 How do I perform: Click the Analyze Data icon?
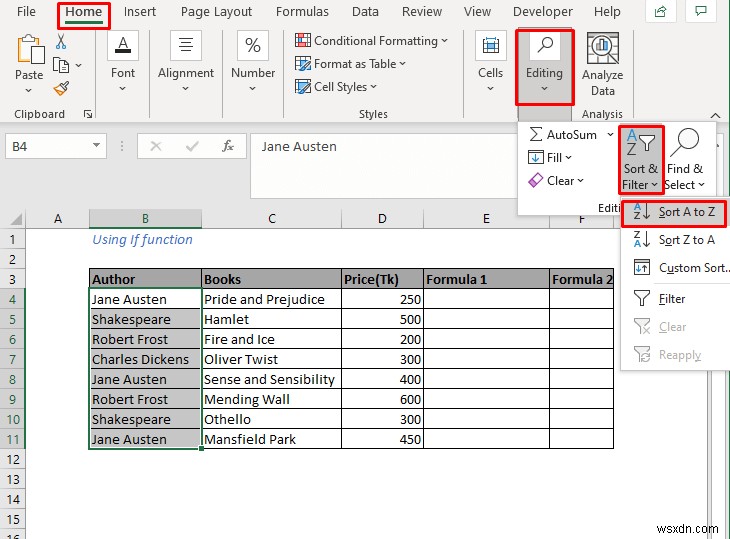coord(602,47)
